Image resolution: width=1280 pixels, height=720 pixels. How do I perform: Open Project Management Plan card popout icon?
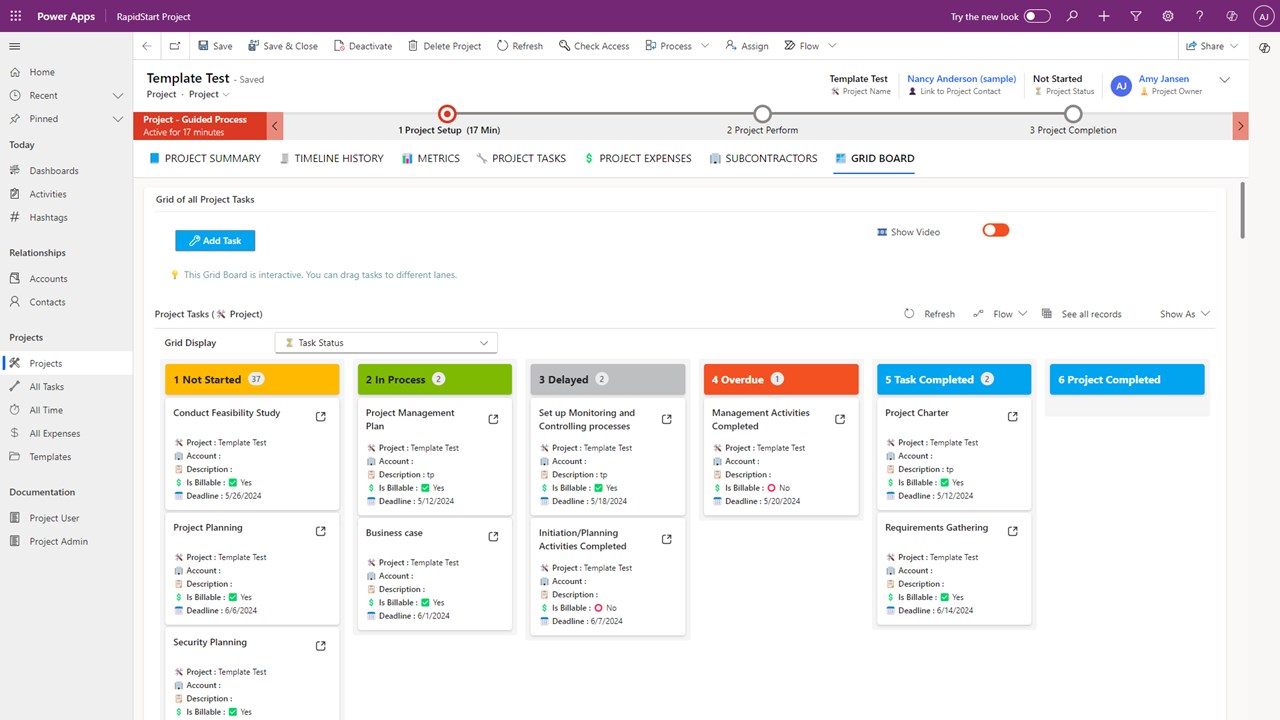493,419
